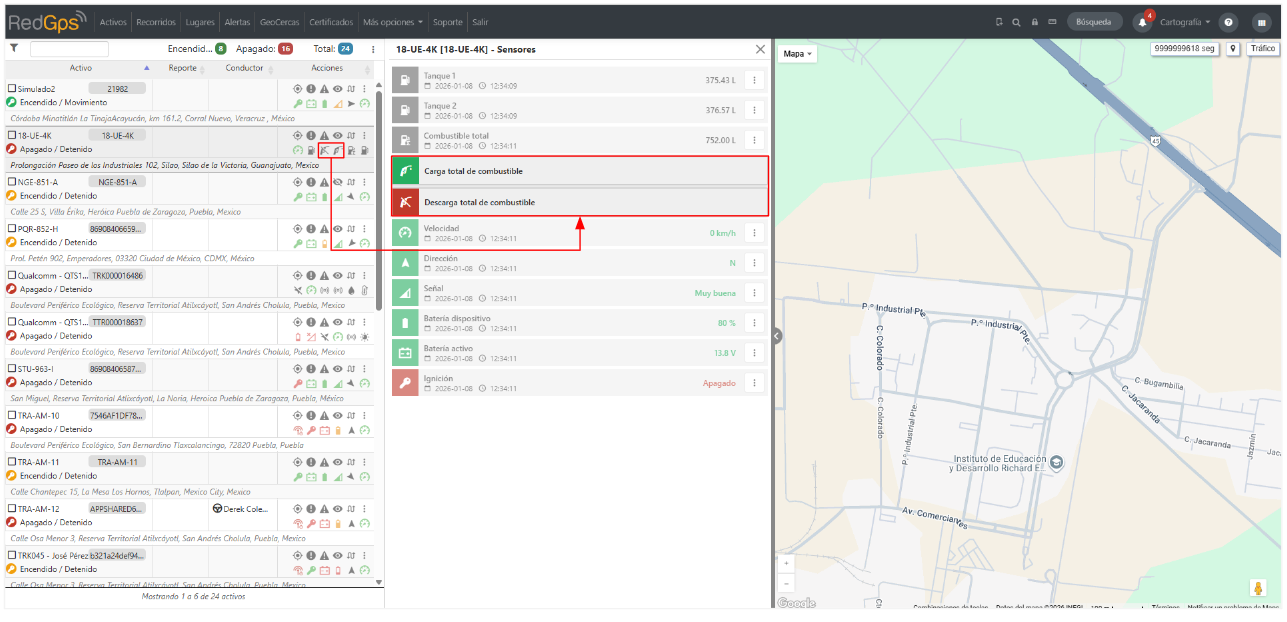This screenshot has height=622, width=1287.
Task: Click the Tanque 1 fuel sensor icon
Action: 405,80
